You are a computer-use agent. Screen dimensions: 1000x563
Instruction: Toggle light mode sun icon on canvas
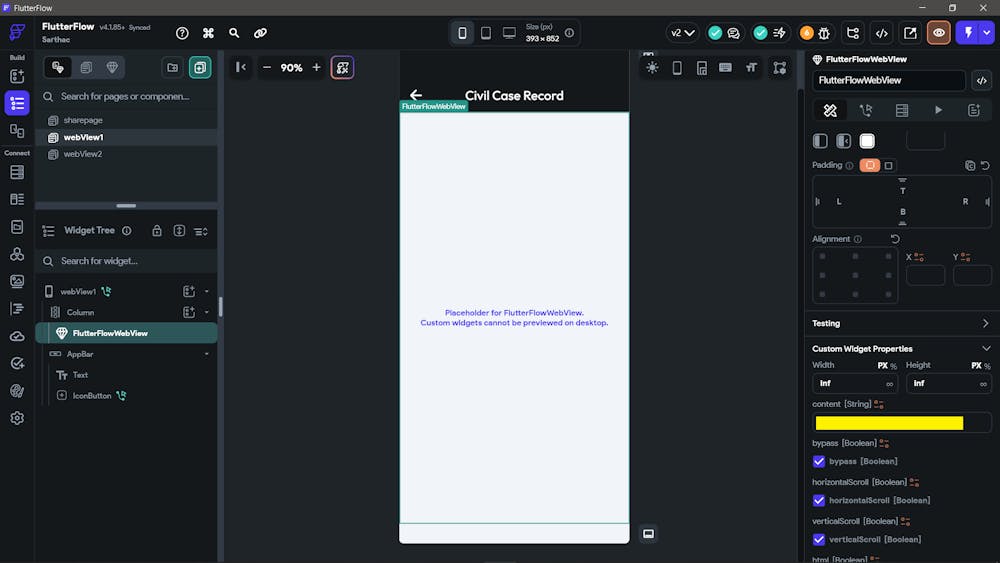coord(652,68)
